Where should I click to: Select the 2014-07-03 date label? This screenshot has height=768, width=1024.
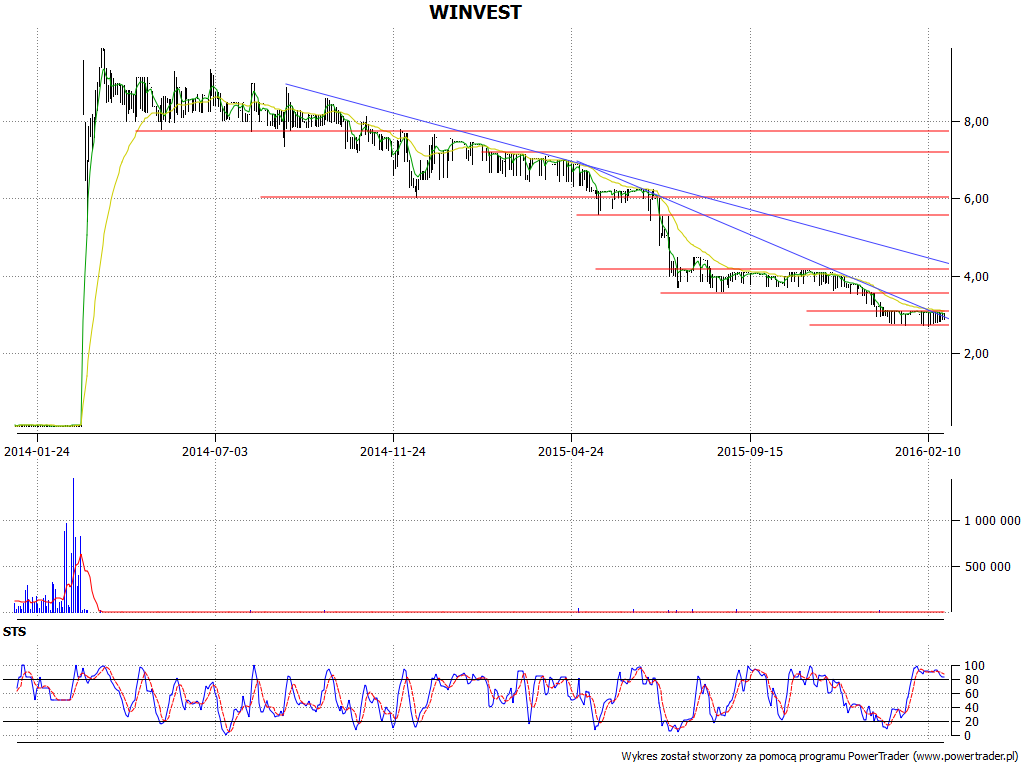pos(215,451)
